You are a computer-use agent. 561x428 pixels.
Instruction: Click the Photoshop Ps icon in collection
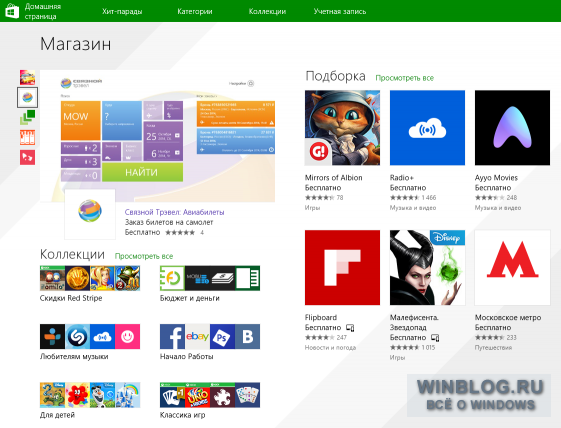click(x=223, y=336)
